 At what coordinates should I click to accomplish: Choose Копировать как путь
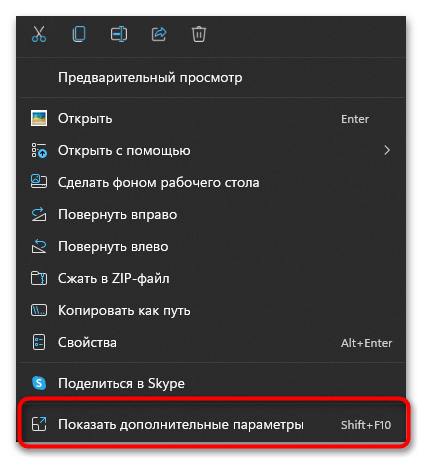click(x=212, y=310)
